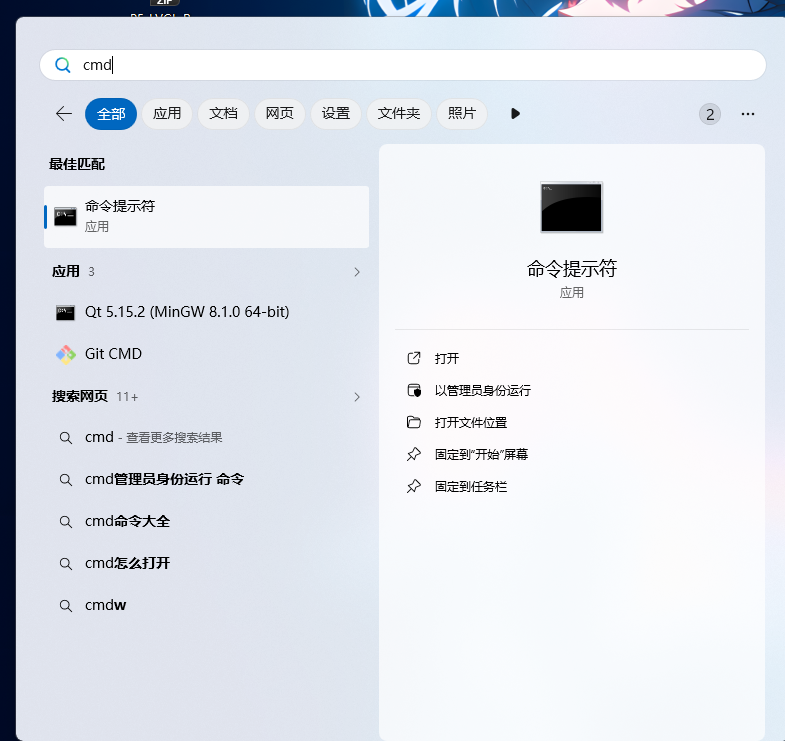785x741 pixels.
Task: Switch to the 设置 filter tab
Action: click(x=335, y=114)
